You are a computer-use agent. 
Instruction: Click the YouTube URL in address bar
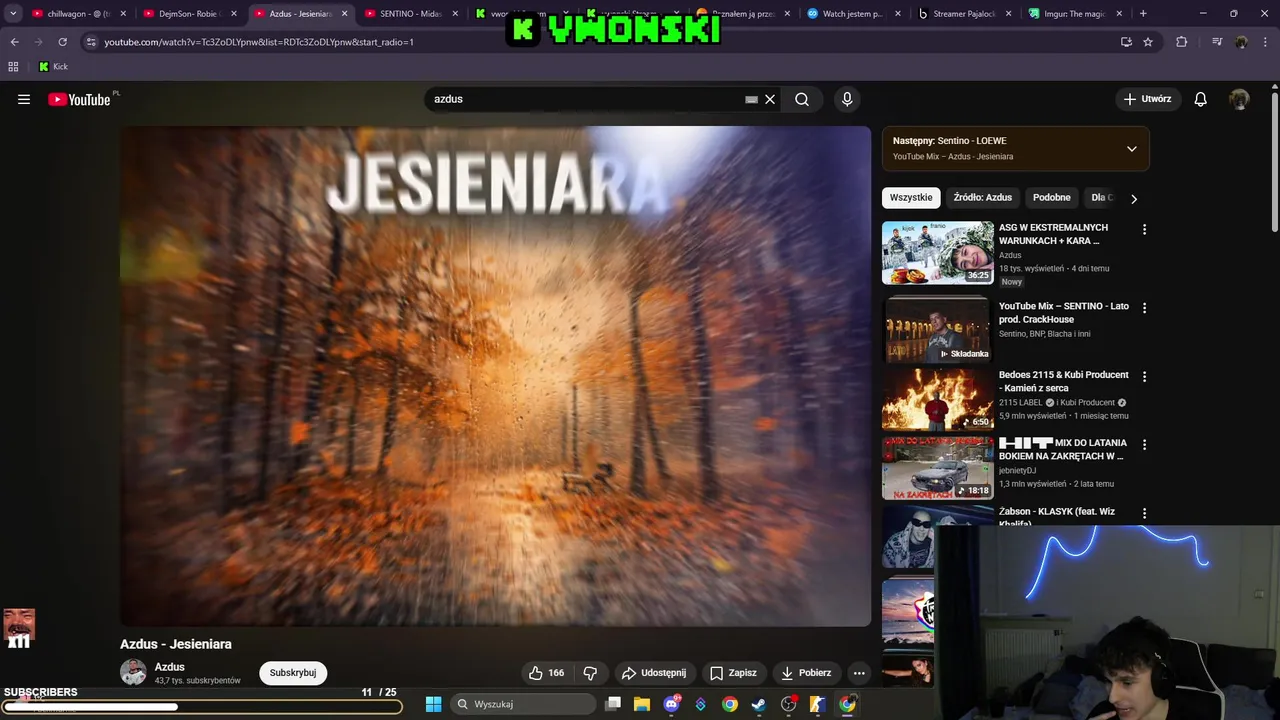[259, 42]
